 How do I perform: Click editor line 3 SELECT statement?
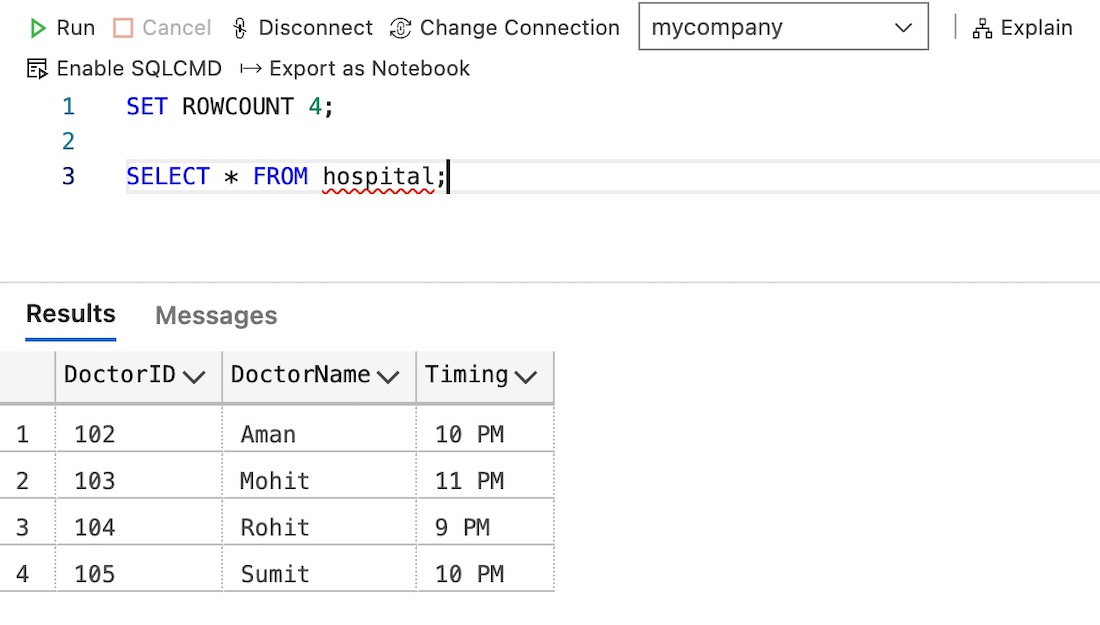pos(280,177)
